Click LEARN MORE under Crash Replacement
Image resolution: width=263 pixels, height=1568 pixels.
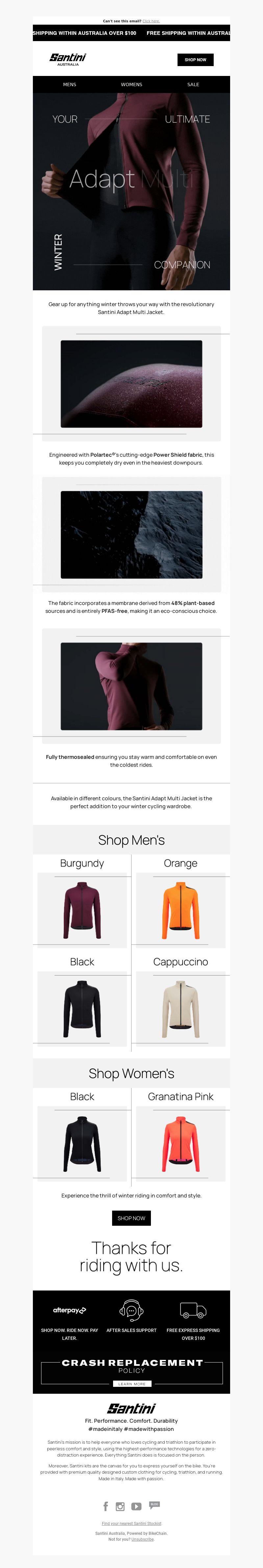point(131,1384)
